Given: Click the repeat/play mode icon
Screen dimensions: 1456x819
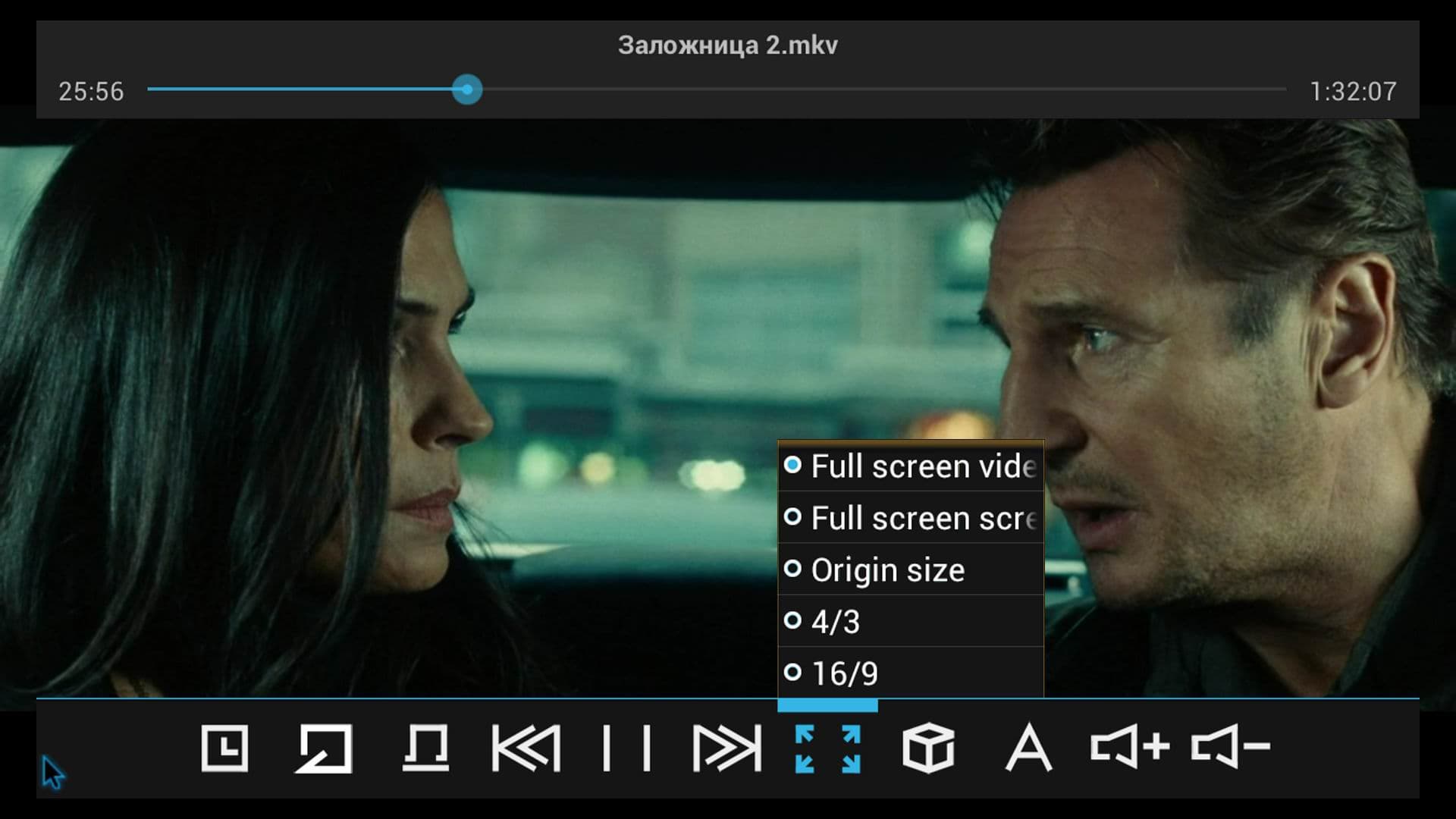Looking at the screenshot, I should coord(325,748).
